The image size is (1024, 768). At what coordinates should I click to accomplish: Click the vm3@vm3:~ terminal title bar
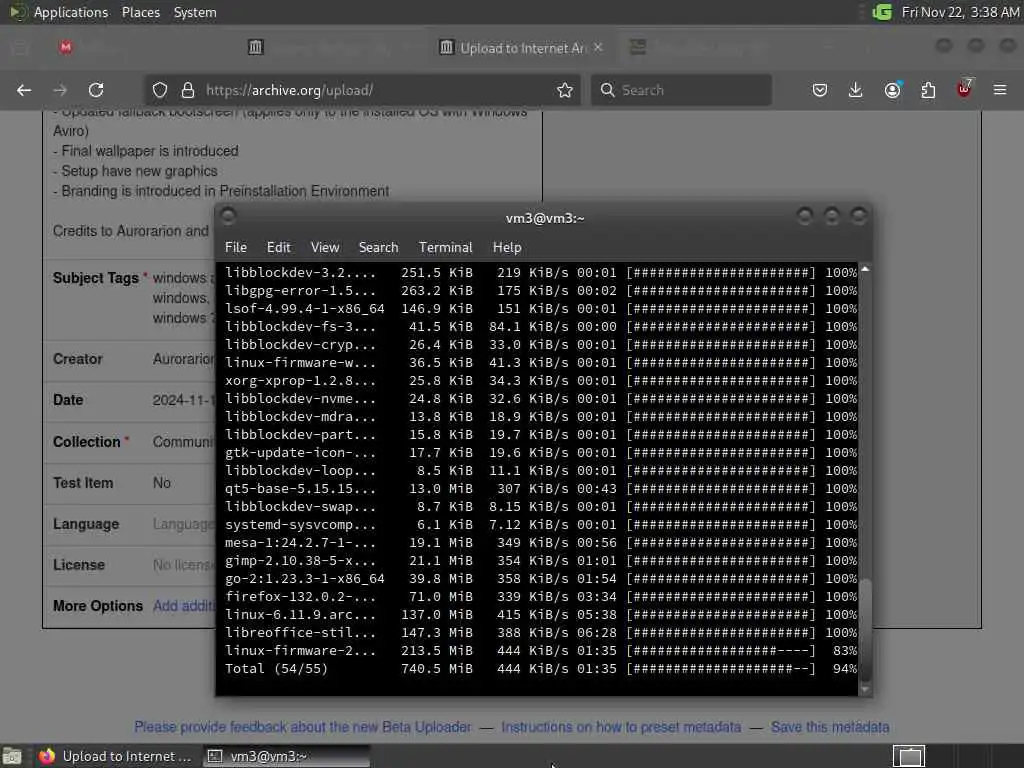point(545,218)
